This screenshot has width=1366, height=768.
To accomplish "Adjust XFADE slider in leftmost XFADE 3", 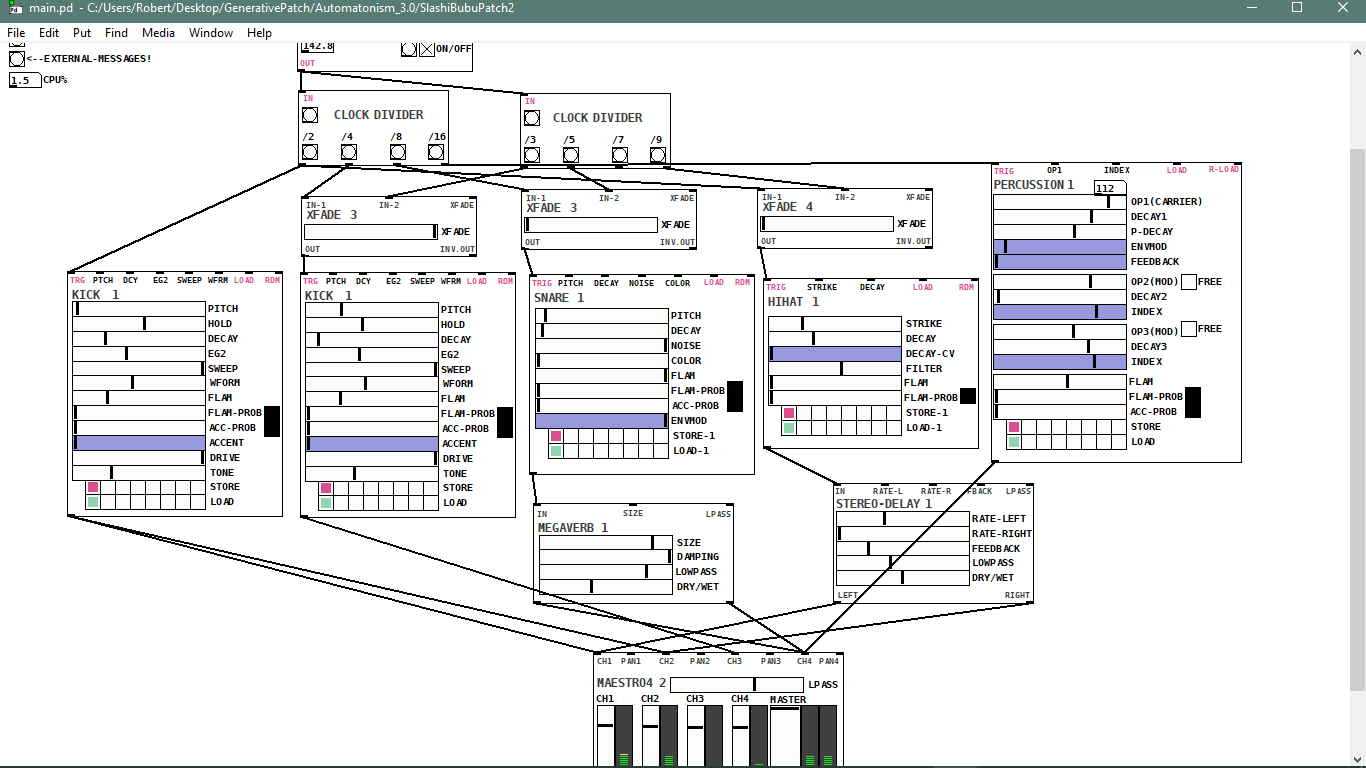I will [x=371, y=231].
